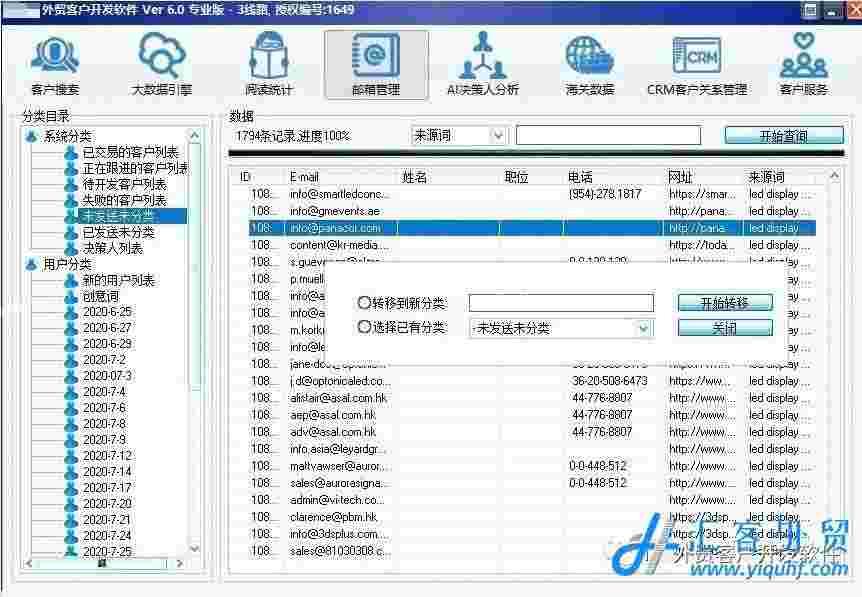
Task: Select 已发送未分类 tree item
Action: 118,233
